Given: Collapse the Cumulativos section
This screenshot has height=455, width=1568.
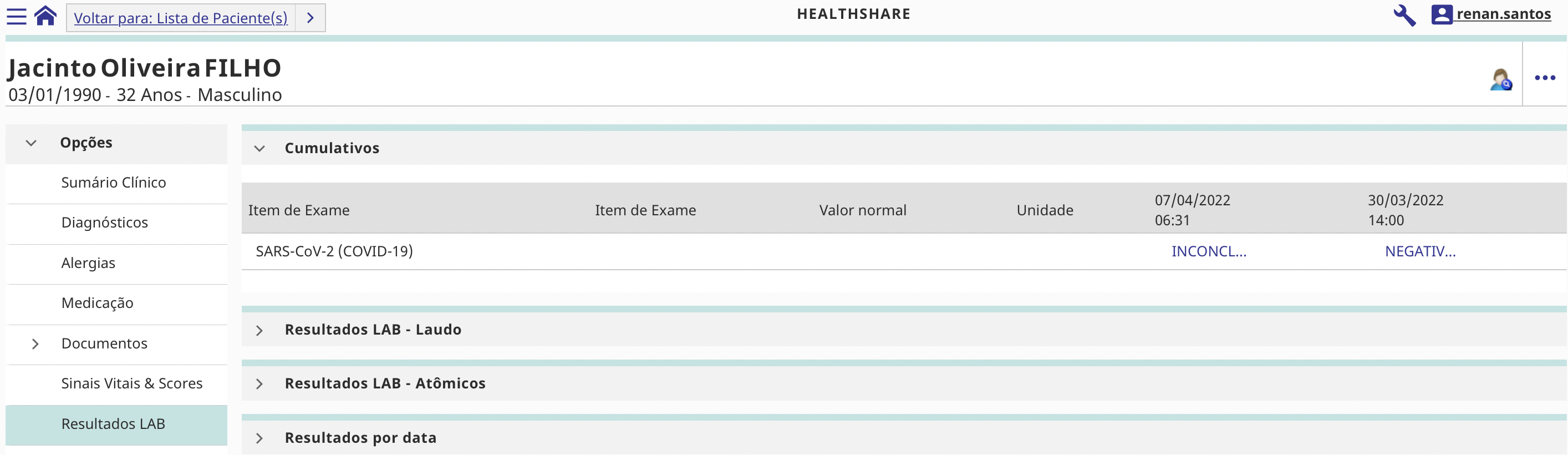Looking at the screenshot, I should click(x=260, y=149).
